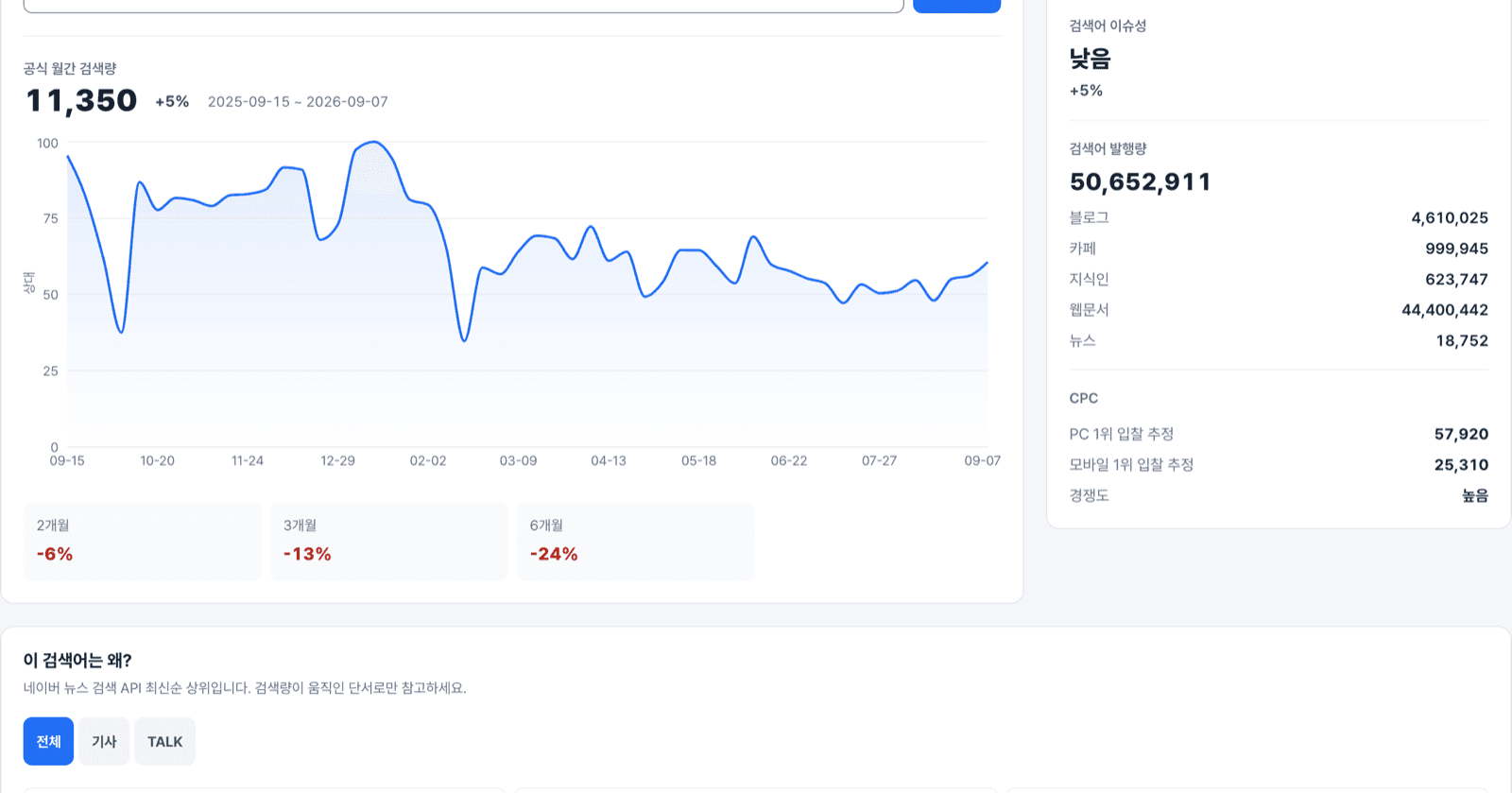Click the total publication count 50,652,911
Image resolution: width=1512 pixels, height=793 pixels.
pyautogui.click(x=1140, y=181)
